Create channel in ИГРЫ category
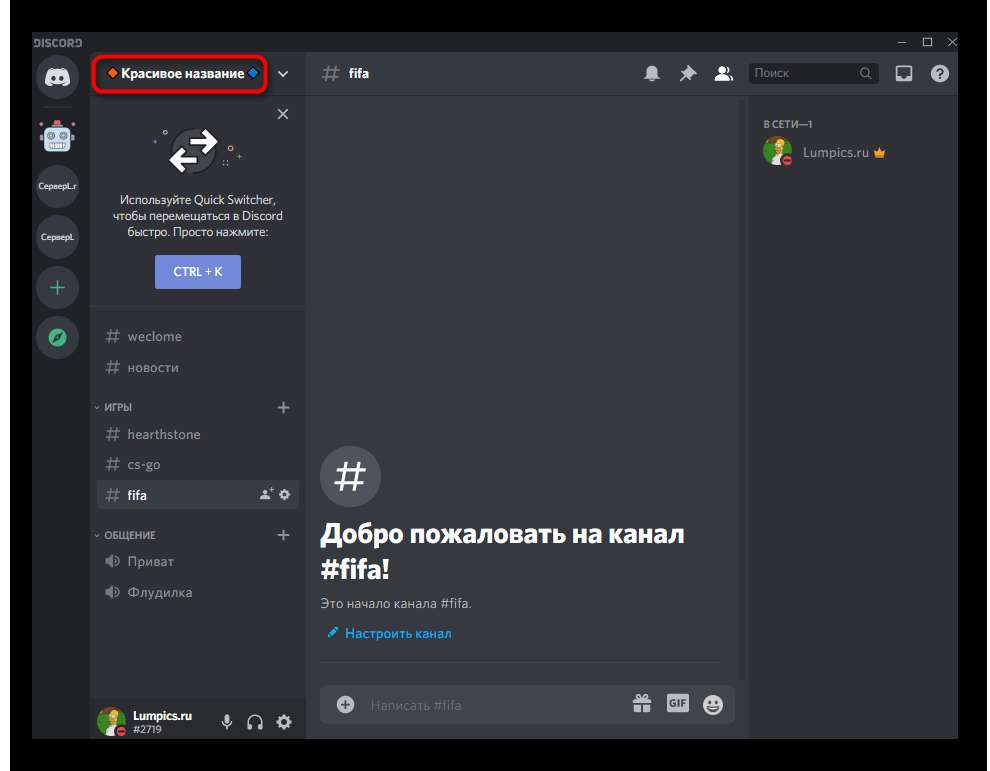 tap(283, 407)
